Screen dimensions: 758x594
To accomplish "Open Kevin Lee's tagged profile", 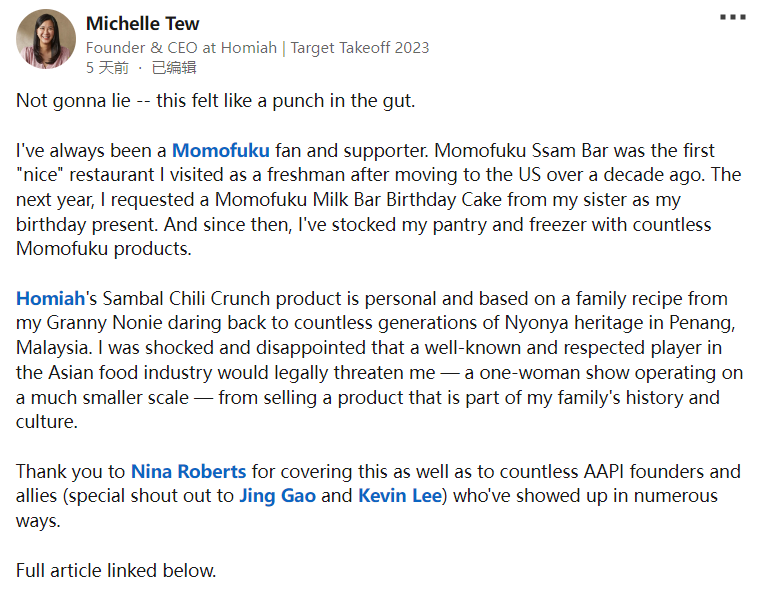I will tap(400, 496).
